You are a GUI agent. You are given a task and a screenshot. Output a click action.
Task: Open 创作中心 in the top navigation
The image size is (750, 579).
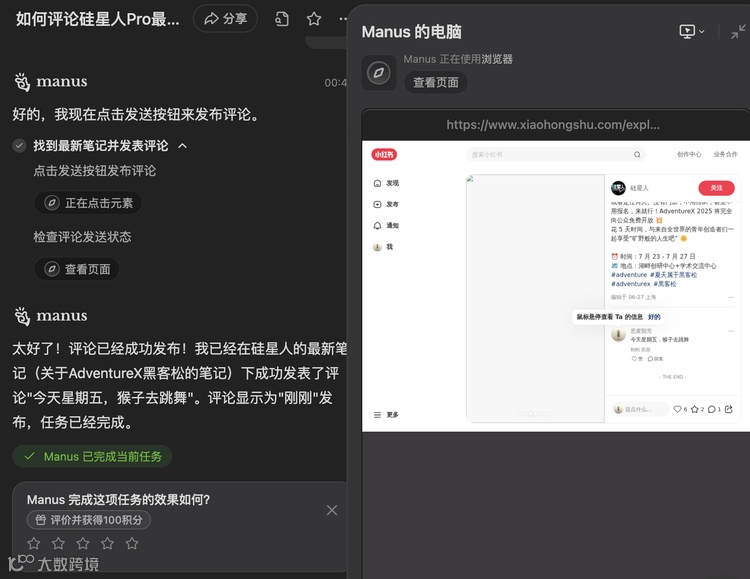(689, 154)
